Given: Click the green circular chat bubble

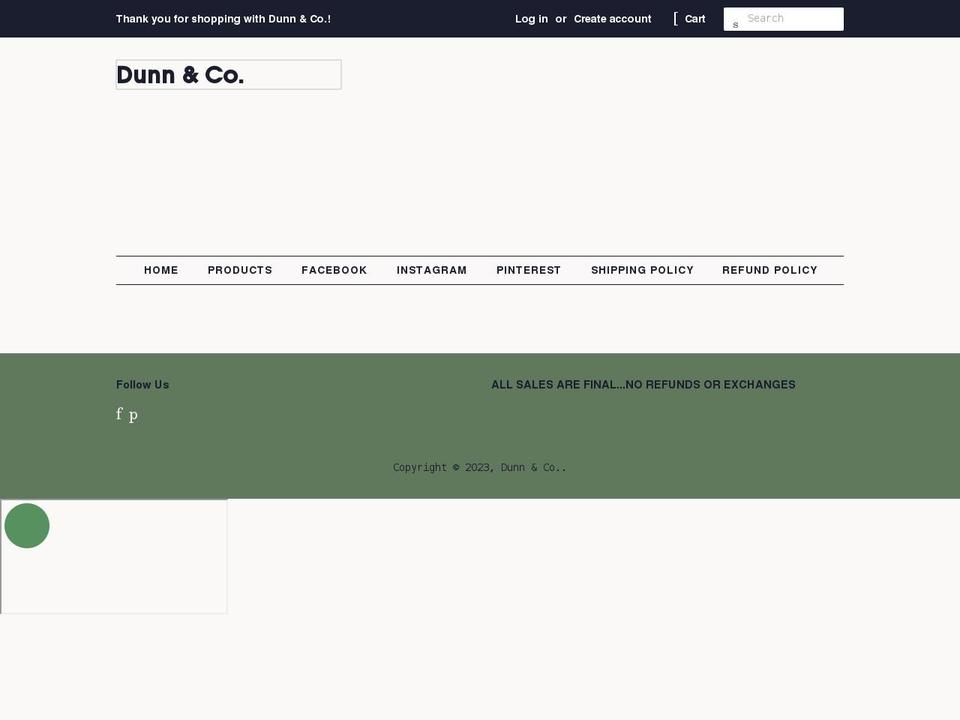Looking at the screenshot, I should coord(27,526).
